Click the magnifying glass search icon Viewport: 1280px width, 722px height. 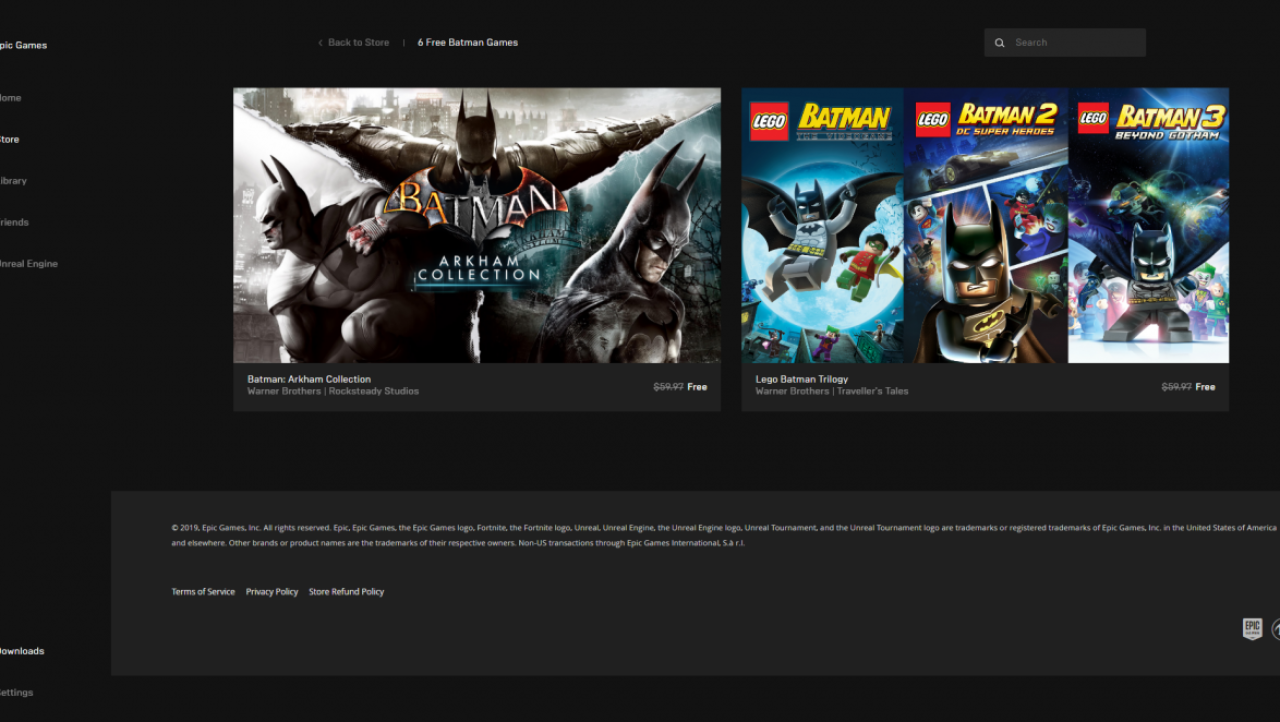[999, 43]
